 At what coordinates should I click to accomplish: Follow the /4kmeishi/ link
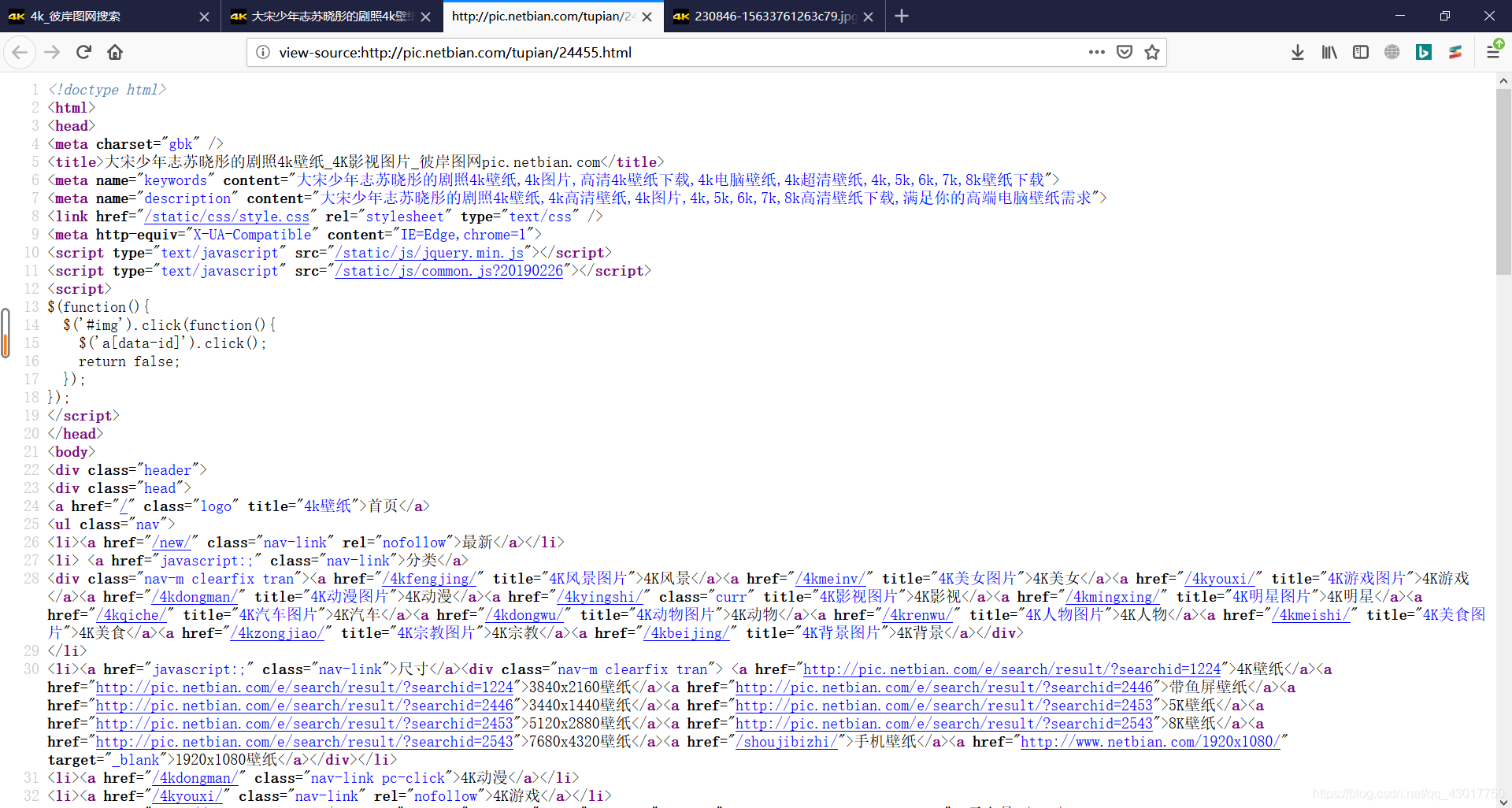(1310, 615)
